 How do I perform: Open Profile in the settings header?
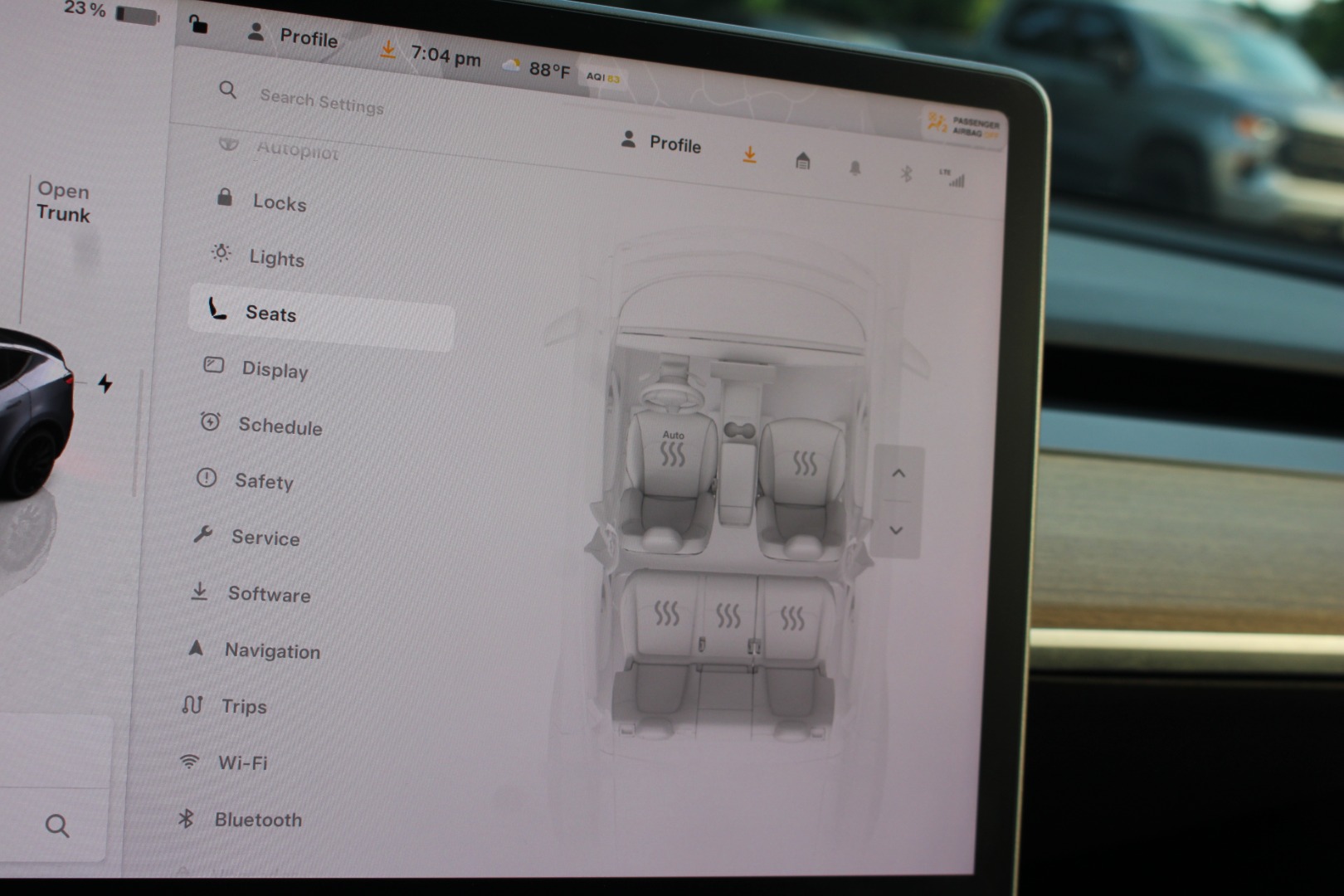(661, 143)
